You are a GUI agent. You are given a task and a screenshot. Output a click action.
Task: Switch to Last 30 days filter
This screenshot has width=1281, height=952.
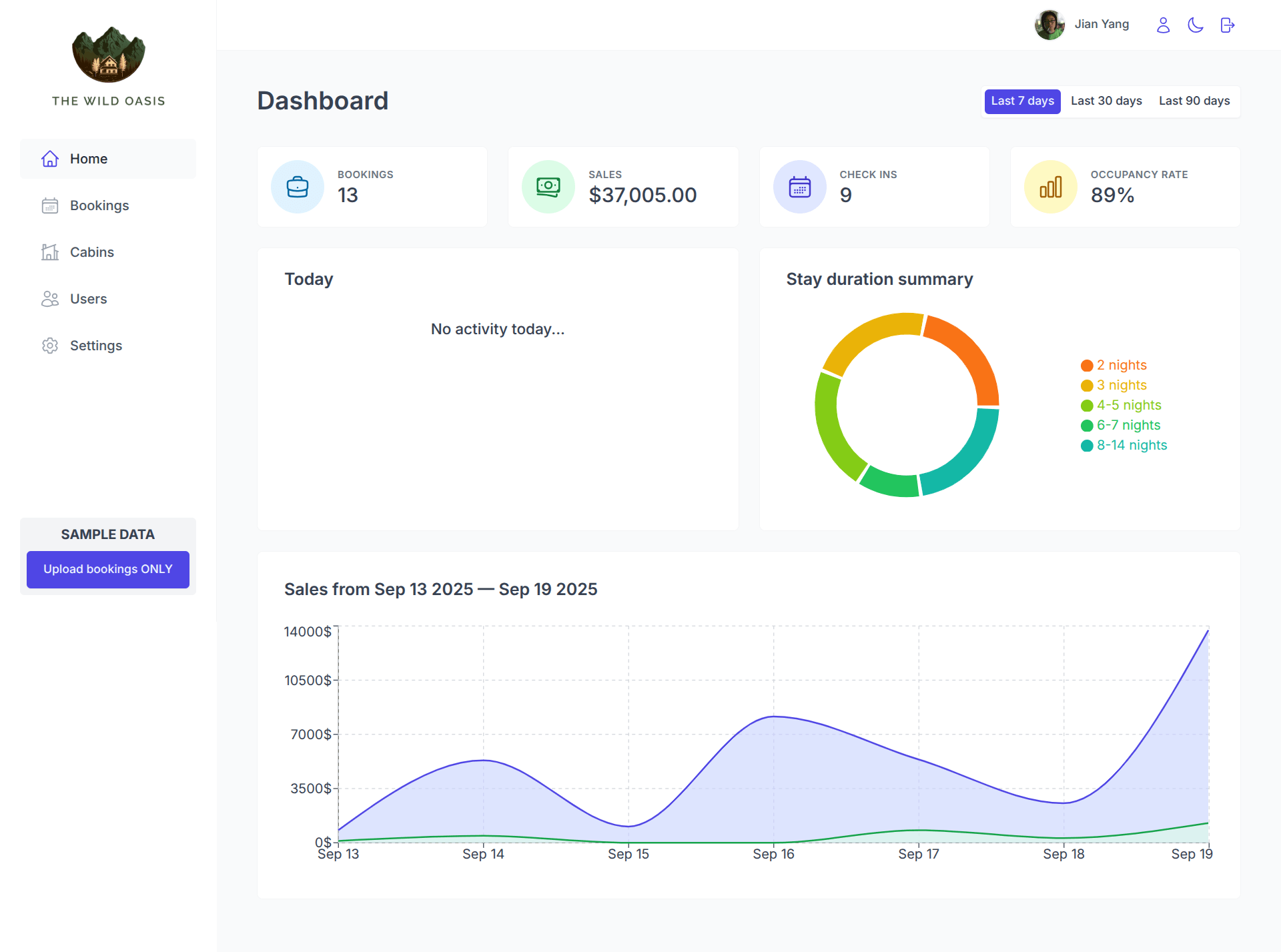1106,101
